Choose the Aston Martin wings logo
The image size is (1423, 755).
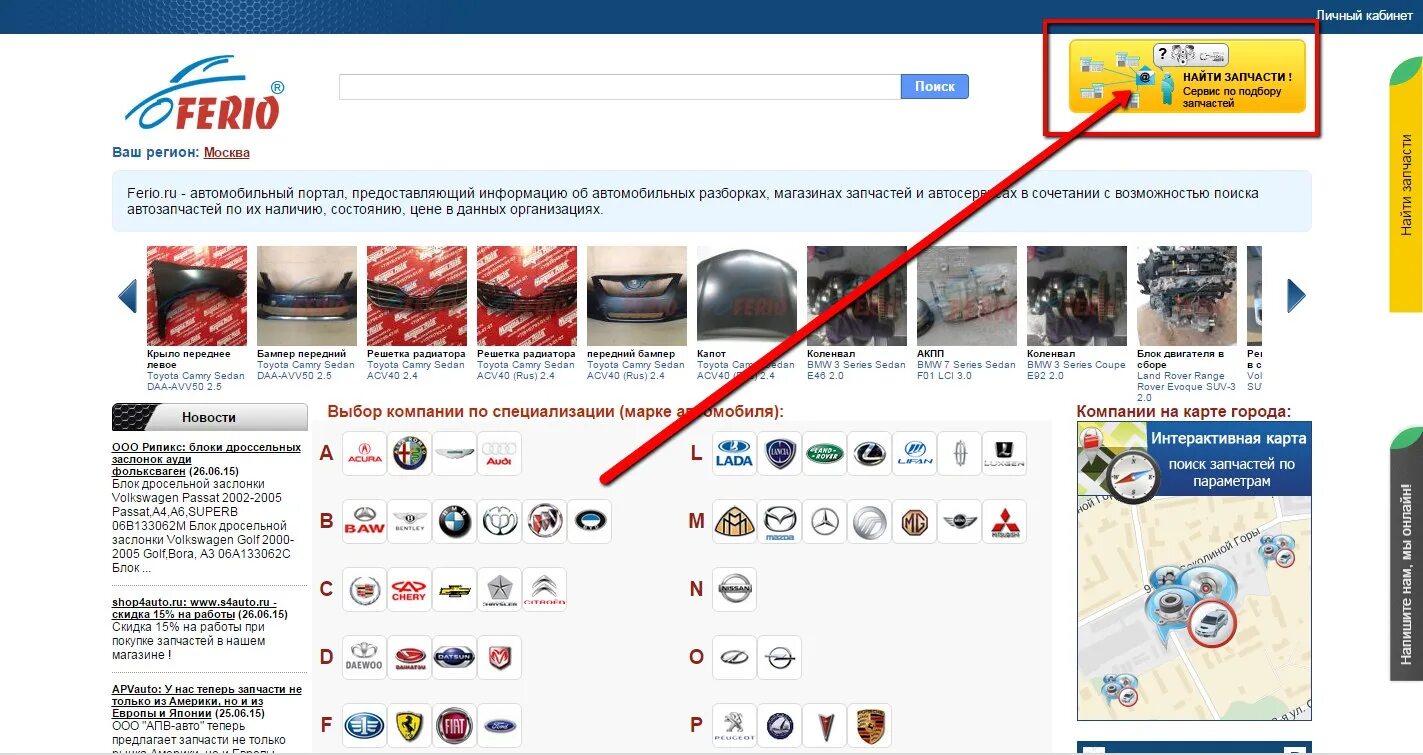[x=454, y=454]
